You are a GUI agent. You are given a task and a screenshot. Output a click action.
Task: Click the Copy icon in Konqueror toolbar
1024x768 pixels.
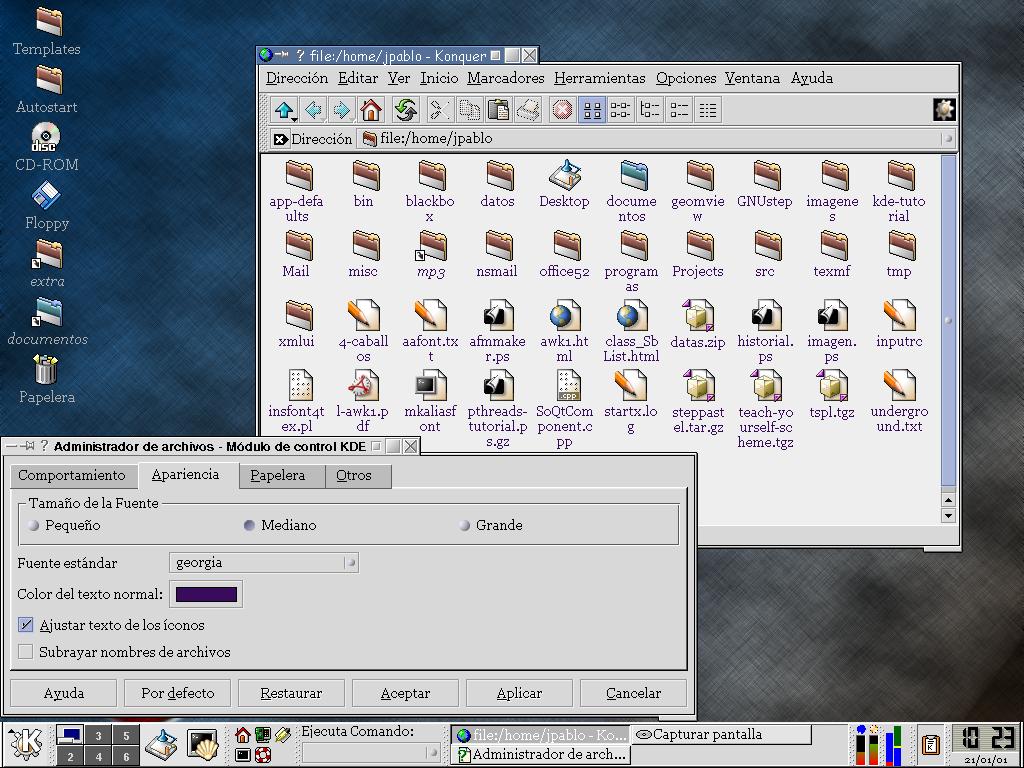[x=469, y=110]
